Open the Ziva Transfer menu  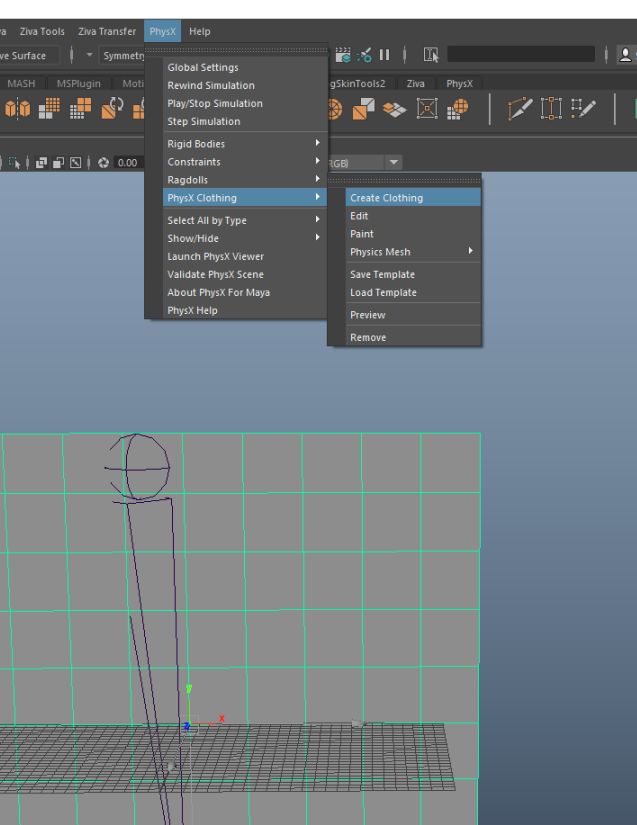pos(107,32)
